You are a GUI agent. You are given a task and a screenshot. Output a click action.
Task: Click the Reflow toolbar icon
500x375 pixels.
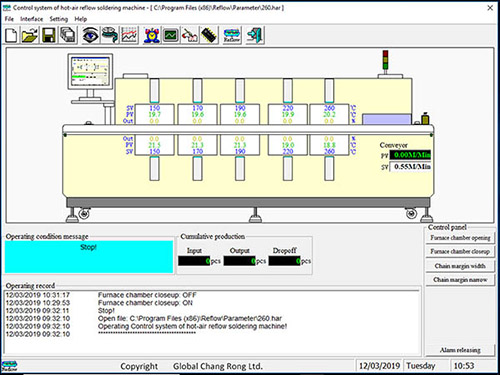pos(232,35)
